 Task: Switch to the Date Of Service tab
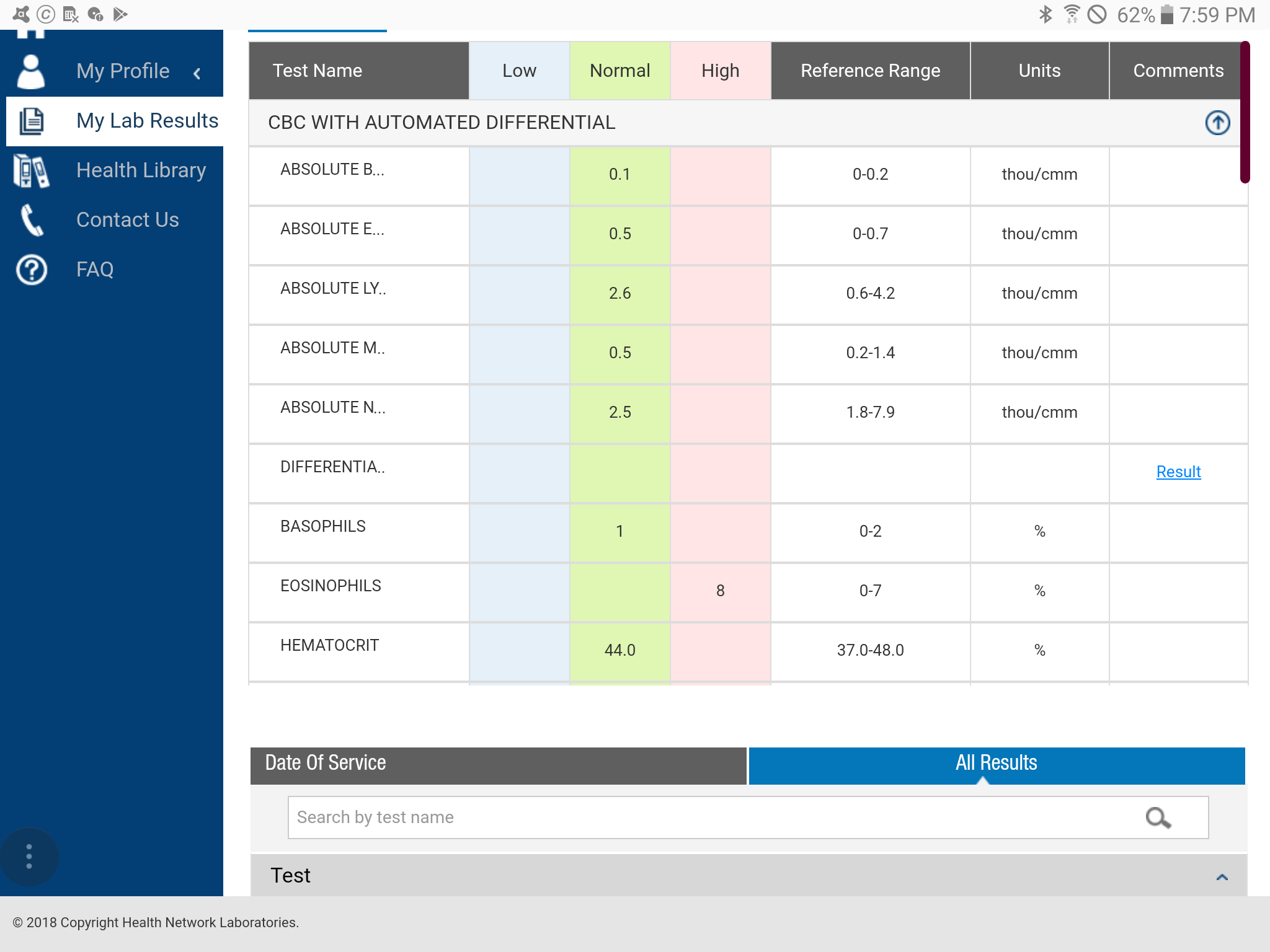click(498, 764)
